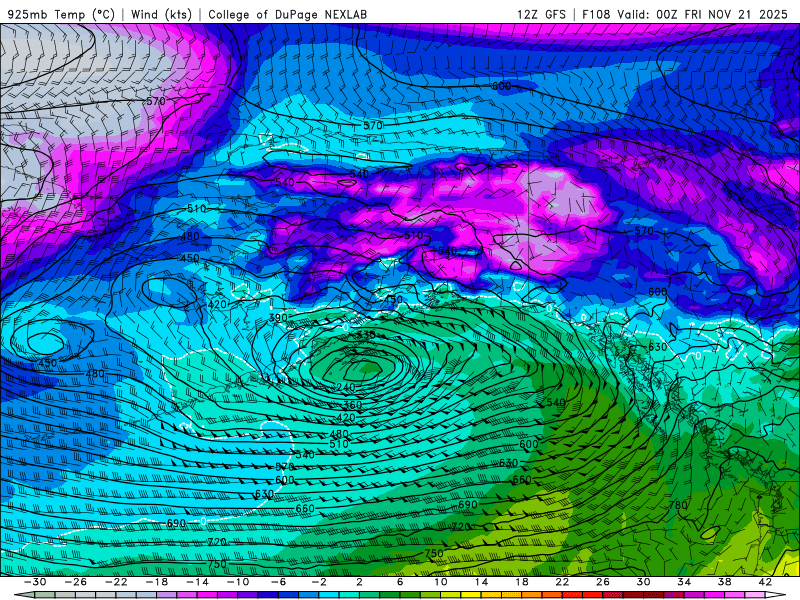The width and height of the screenshot is (800, 600).
Task: Click the -6 value on the temperature scale
Action: (x=278, y=582)
